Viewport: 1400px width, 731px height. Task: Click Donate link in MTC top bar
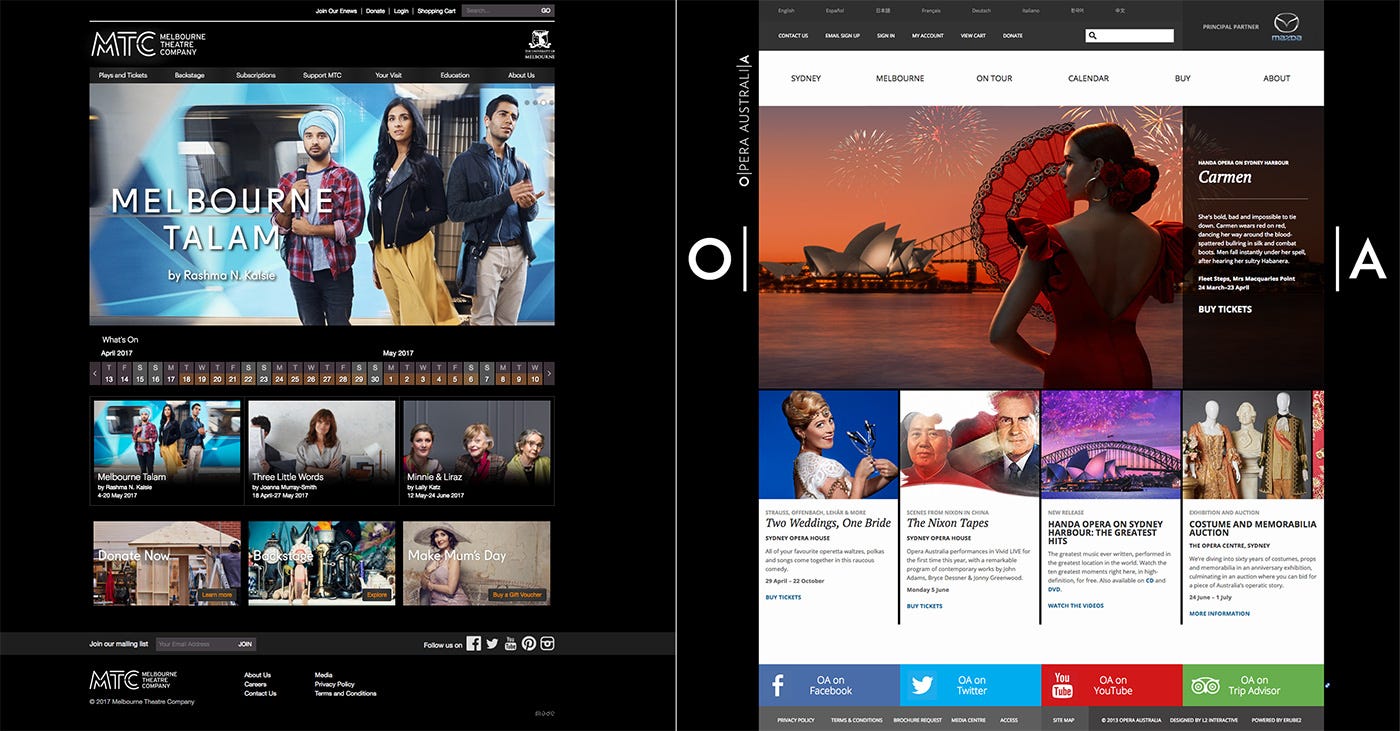tap(375, 11)
